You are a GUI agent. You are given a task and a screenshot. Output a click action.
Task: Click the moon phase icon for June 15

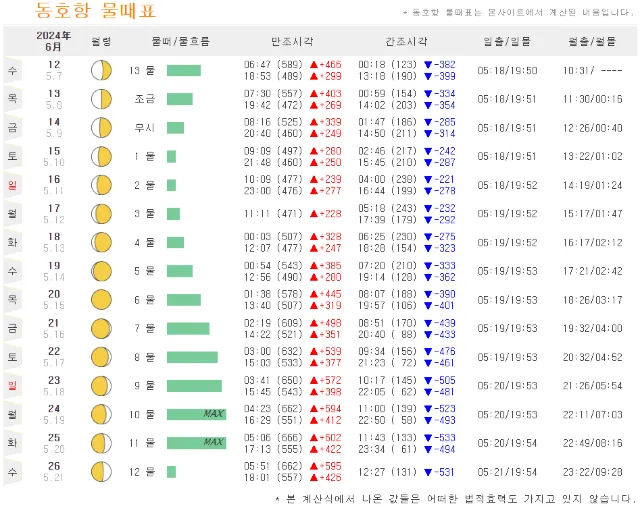point(100,156)
